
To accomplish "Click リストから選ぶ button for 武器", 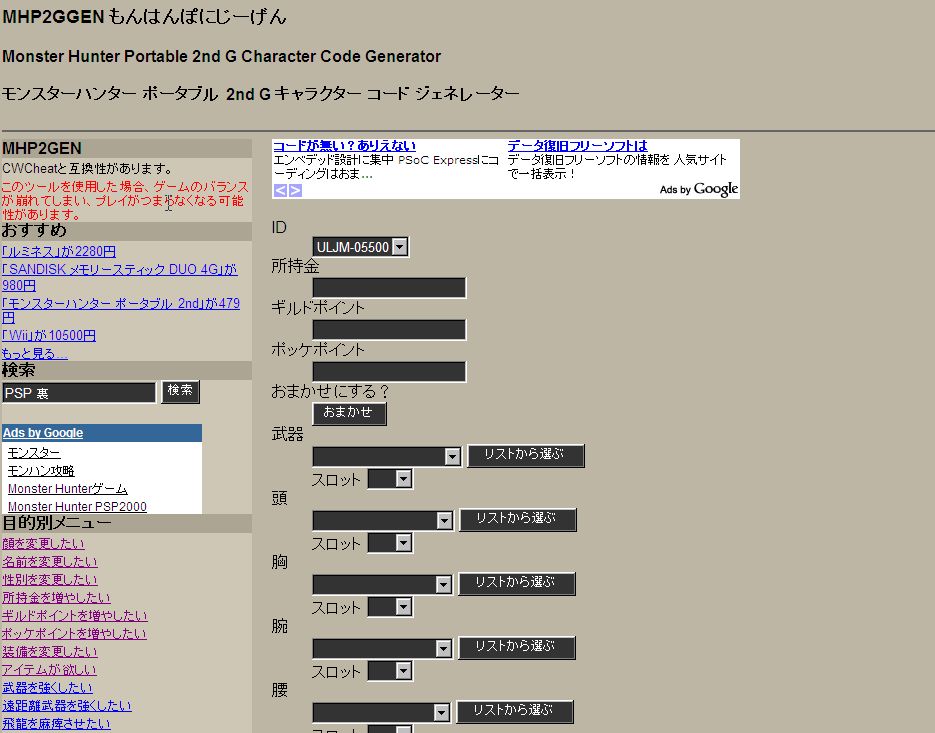I will (525, 455).
